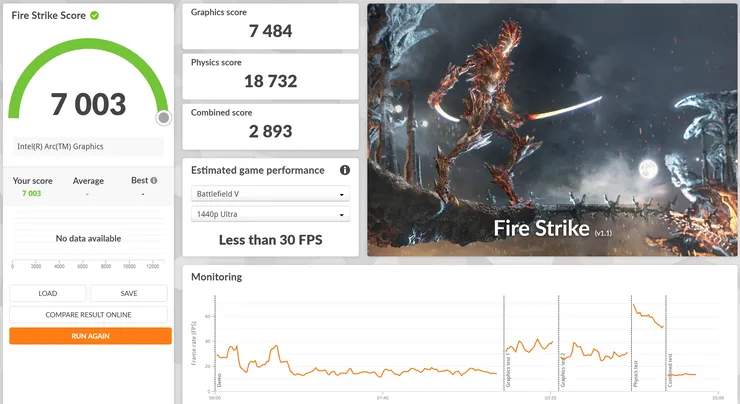Click the Average column label
740x404 pixels.
(88, 181)
